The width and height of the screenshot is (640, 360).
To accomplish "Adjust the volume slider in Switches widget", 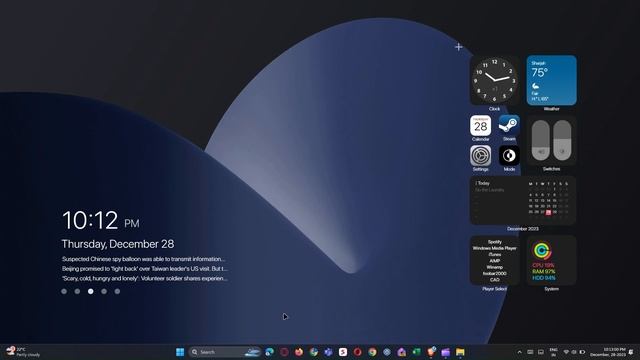I will (541, 140).
